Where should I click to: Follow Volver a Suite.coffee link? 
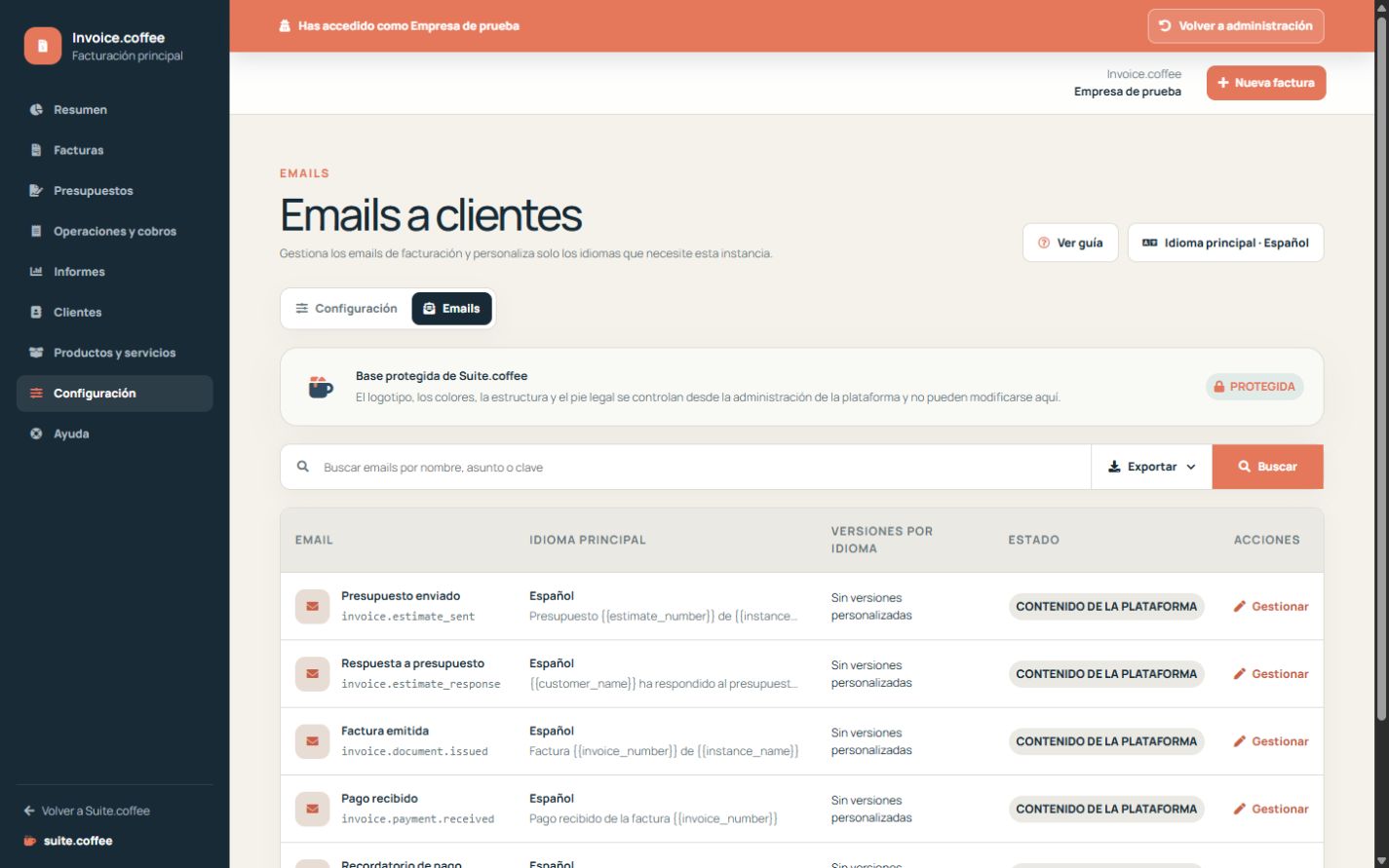pyautogui.click(x=87, y=811)
